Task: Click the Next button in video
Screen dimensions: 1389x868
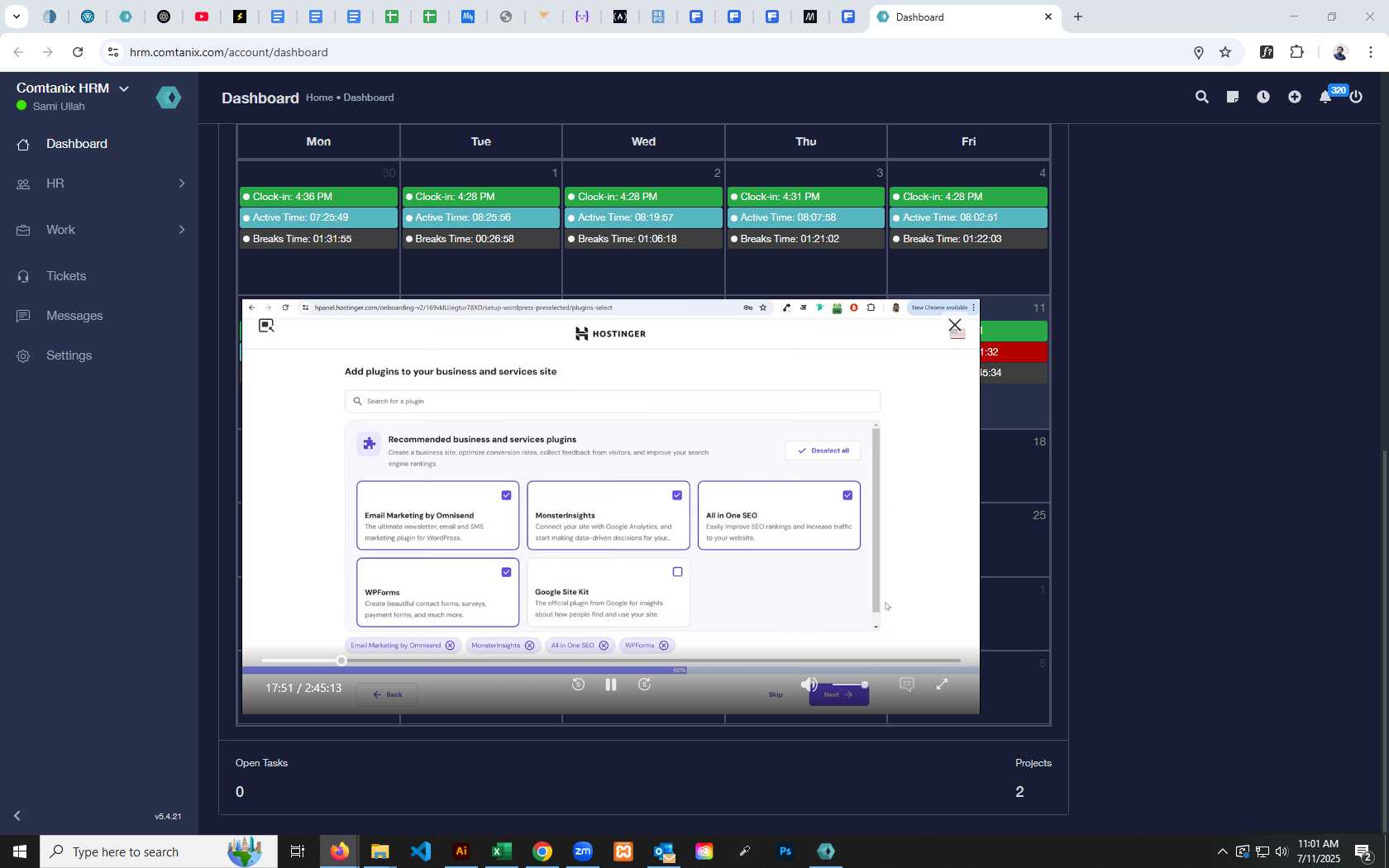Action: (838, 695)
